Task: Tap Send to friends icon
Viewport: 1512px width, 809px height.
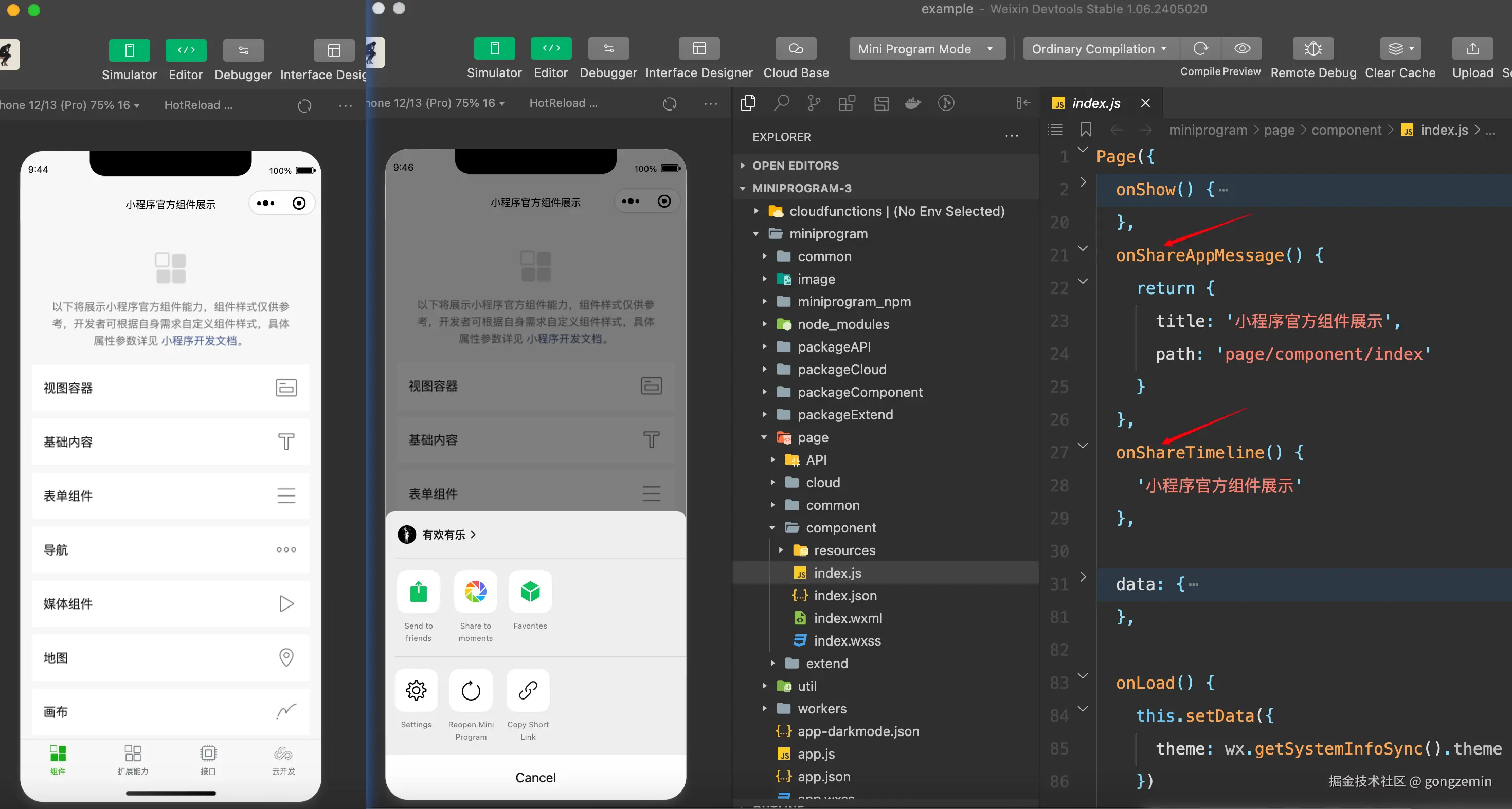Action: click(x=418, y=592)
